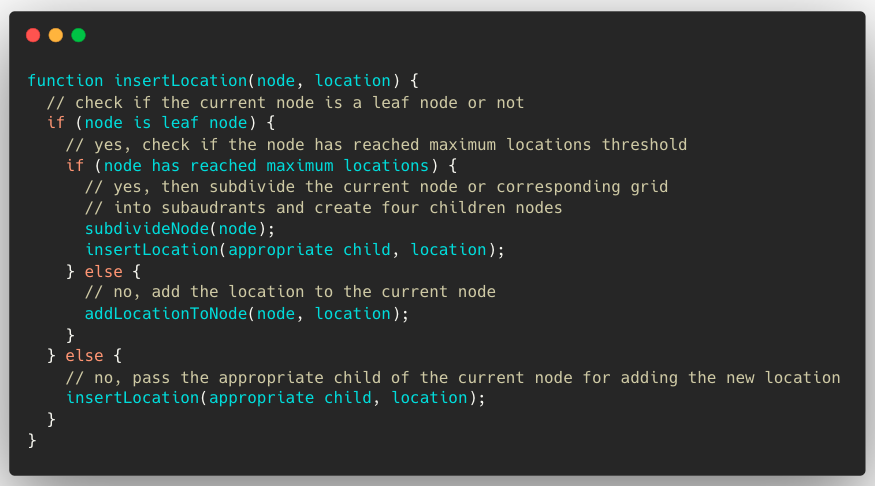Click the red close window dot

[33, 35]
